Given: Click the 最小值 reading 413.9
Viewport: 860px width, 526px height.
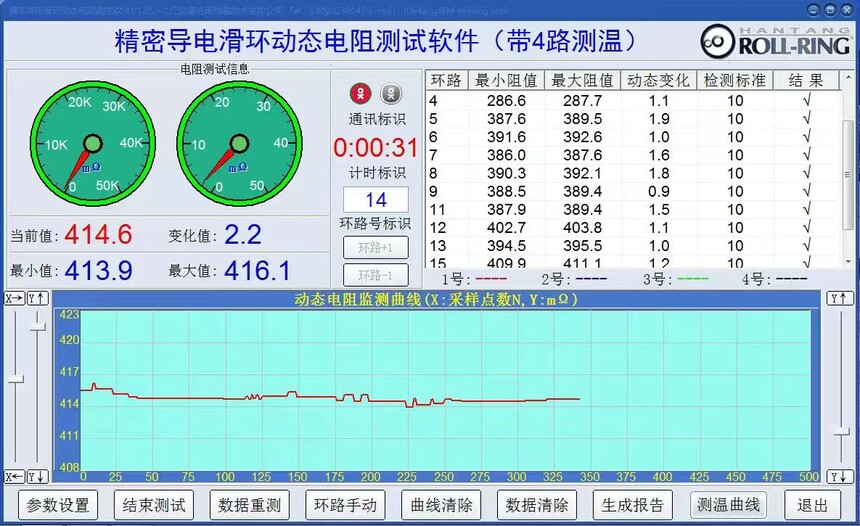Looking at the screenshot, I should (x=98, y=270).
